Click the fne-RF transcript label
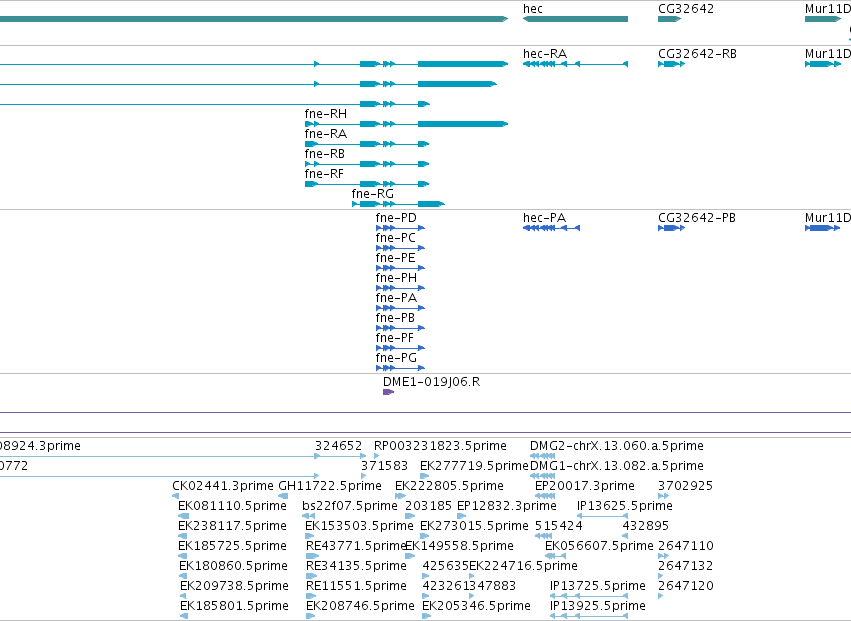The image size is (851, 621). (x=324, y=174)
